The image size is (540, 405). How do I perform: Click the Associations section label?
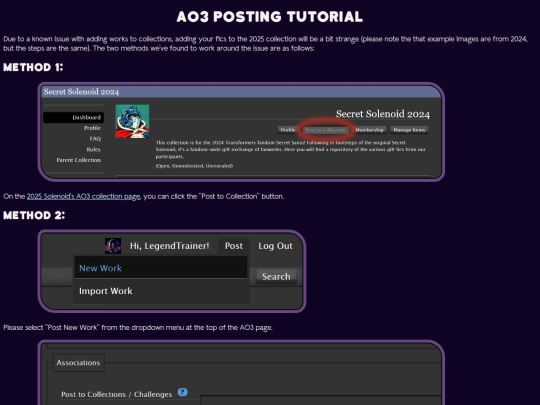pyautogui.click(x=78, y=363)
